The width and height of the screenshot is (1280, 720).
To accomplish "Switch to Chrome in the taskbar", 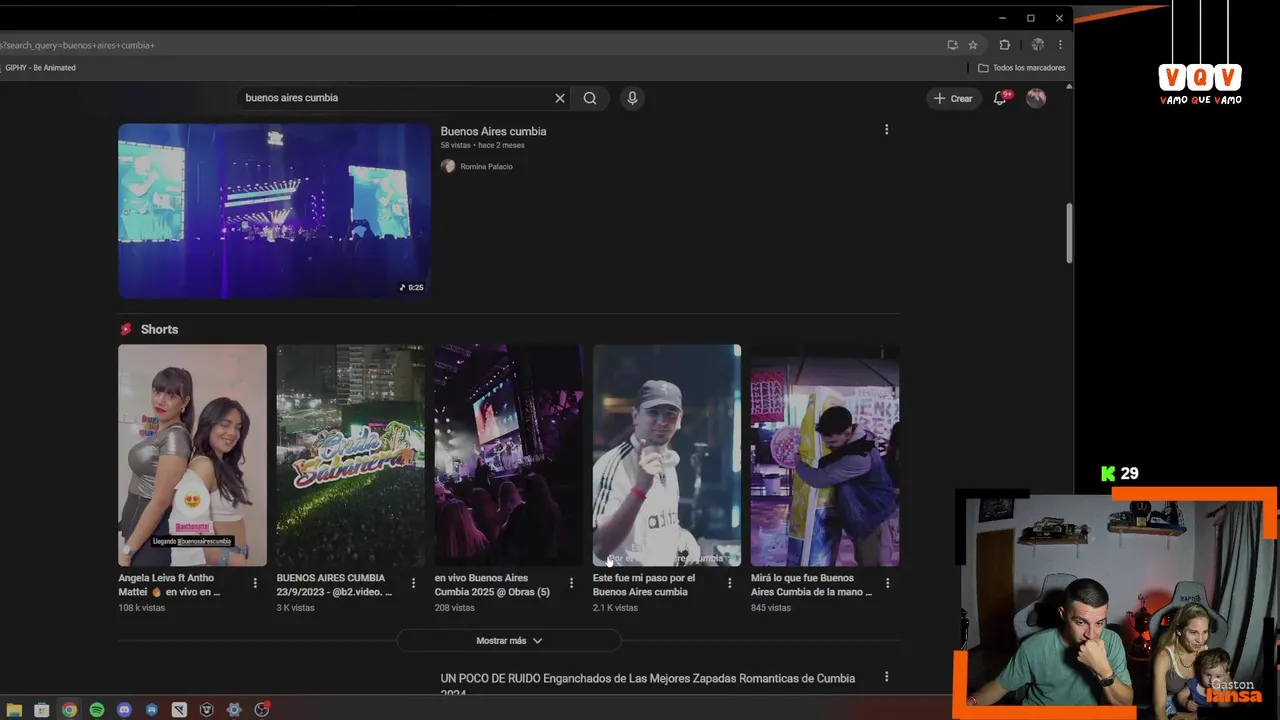I will tap(69, 710).
